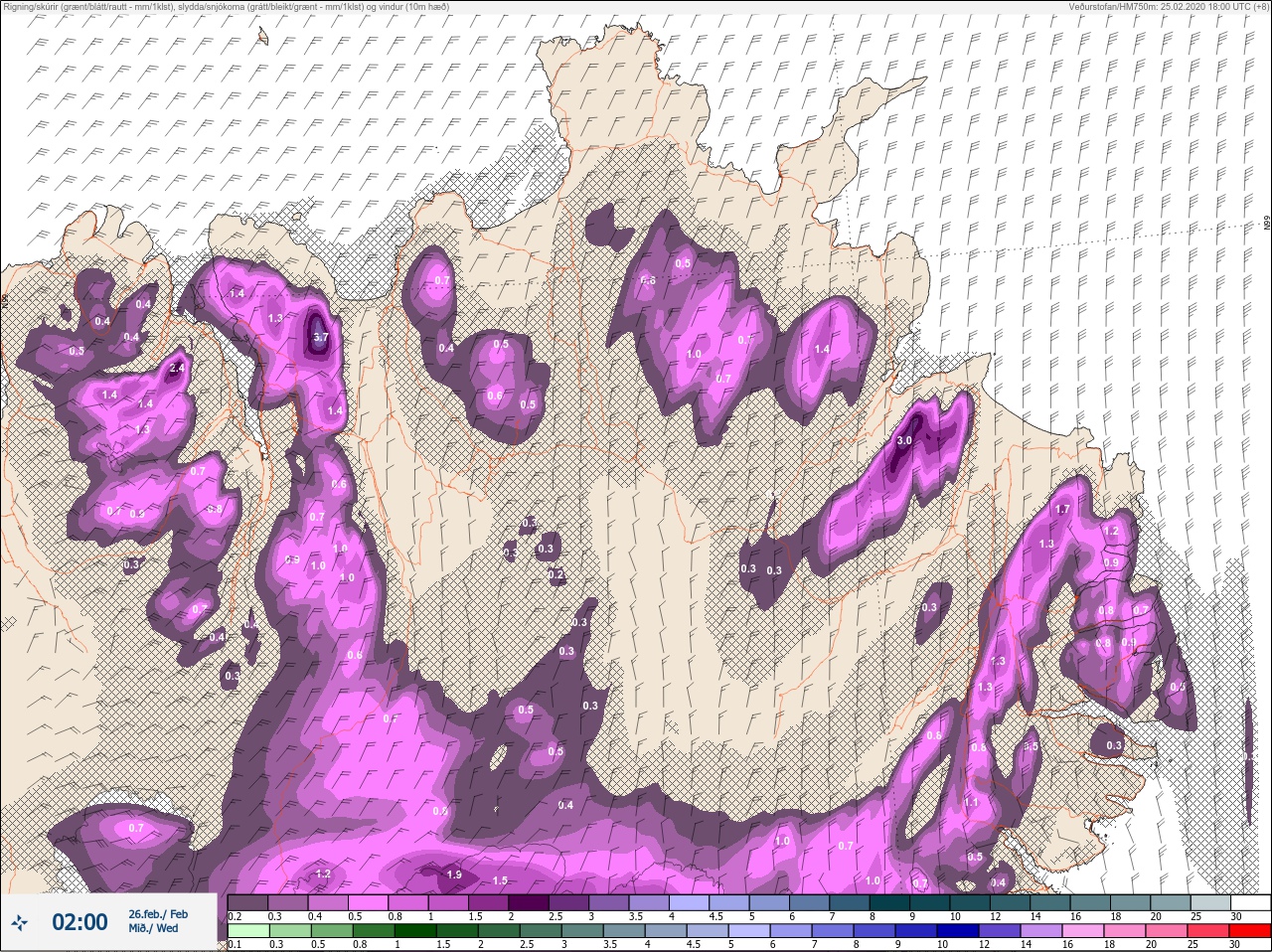This screenshot has width=1272, height=952.
Task: Click the 3.0 precipitation value on map
Action: point(904,440)
